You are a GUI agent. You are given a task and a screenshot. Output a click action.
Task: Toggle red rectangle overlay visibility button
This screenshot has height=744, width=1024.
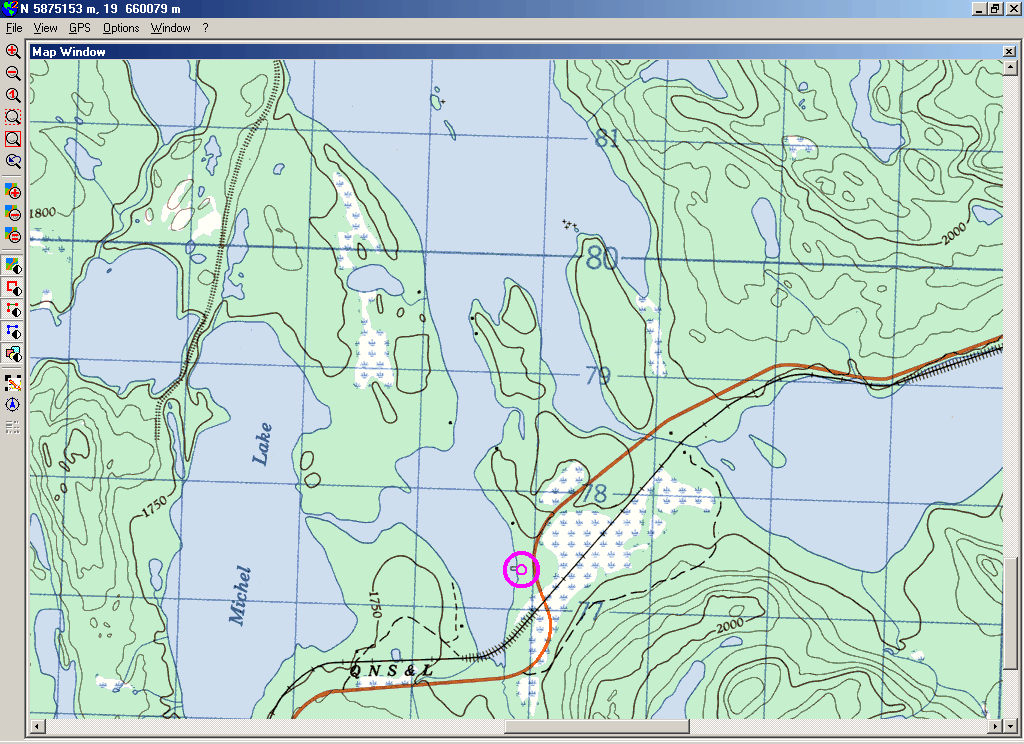[13, 288]
